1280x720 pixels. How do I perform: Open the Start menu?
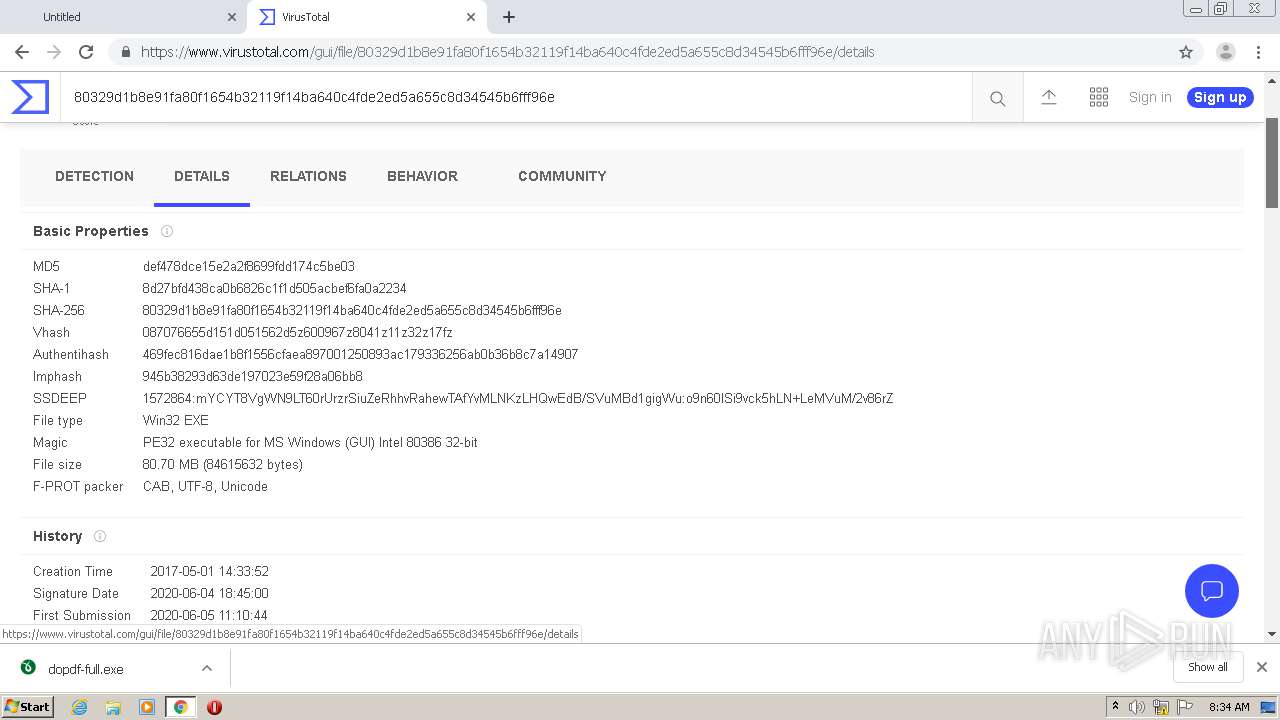tap(27, 707)
